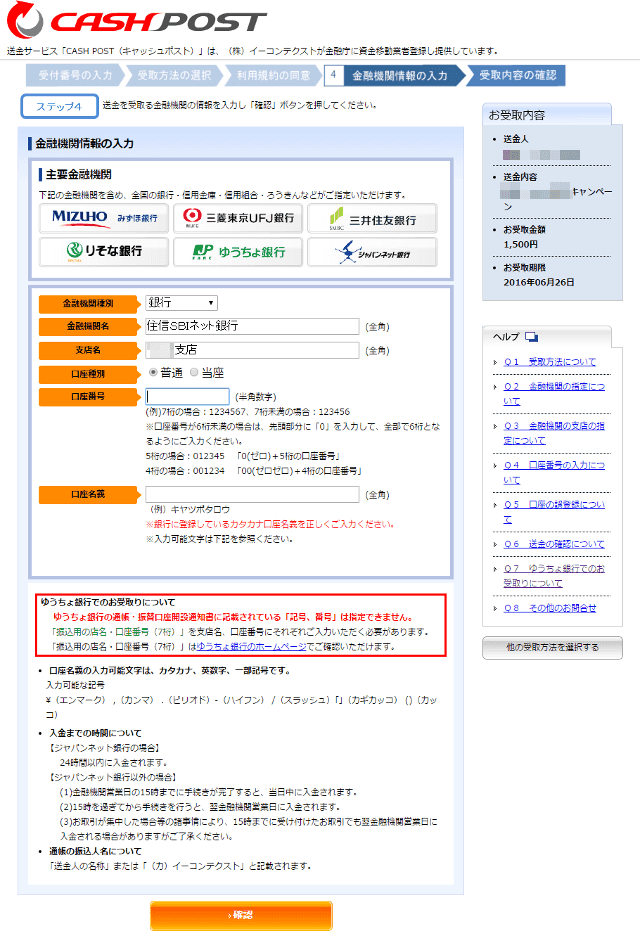Screen dimensions: 640x931
Task: Click the ヘルプ panel header text
Action: pos(506,337)
